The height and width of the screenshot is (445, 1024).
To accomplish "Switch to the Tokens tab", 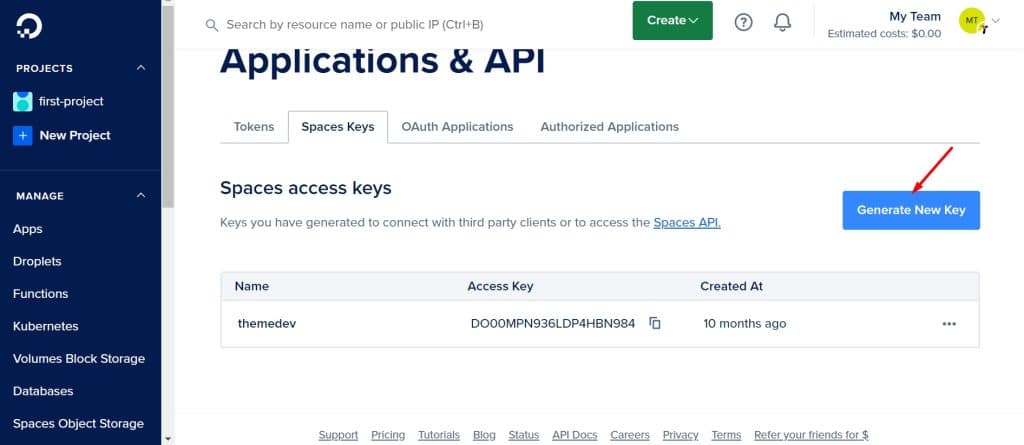I will pos(254,127).
